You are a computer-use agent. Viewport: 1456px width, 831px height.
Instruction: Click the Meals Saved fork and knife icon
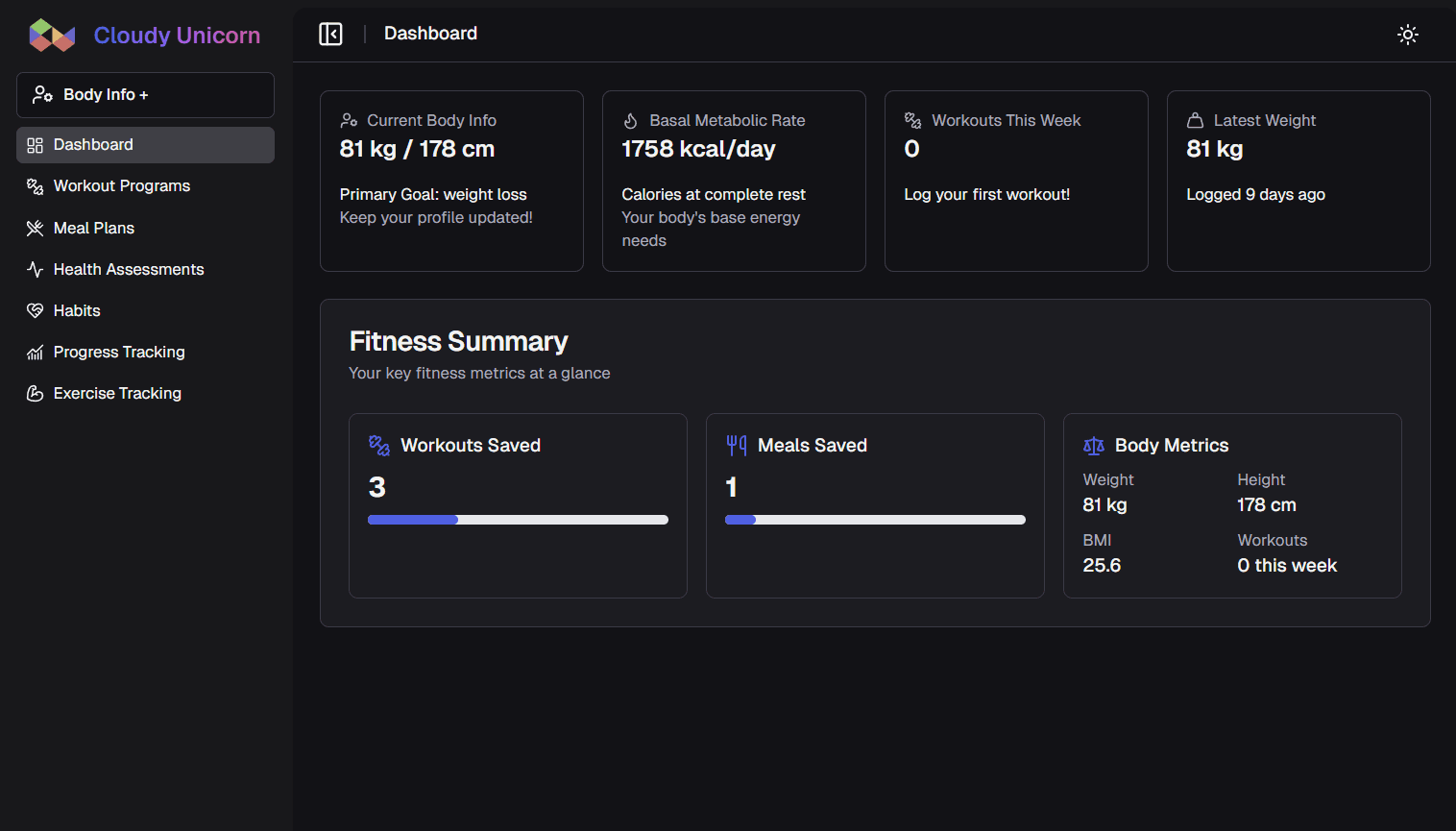[x=737, y=446]
